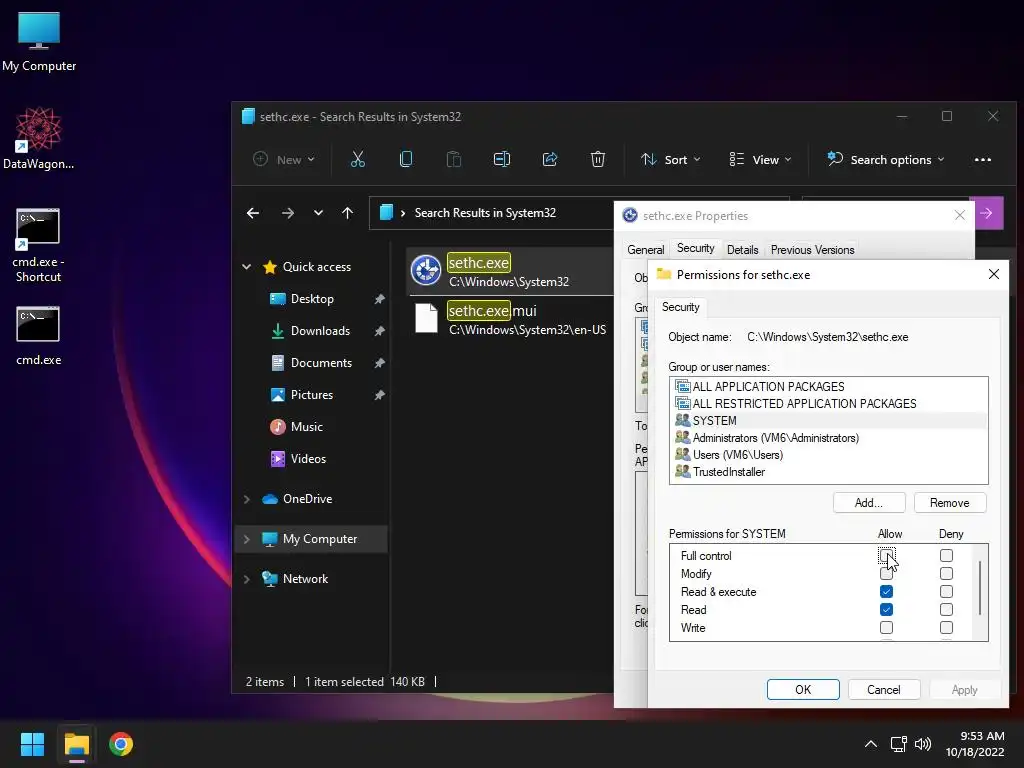Check Allow for Full control
The width and height of the screenshot is (1024, 768).
[x=886, y=556]
